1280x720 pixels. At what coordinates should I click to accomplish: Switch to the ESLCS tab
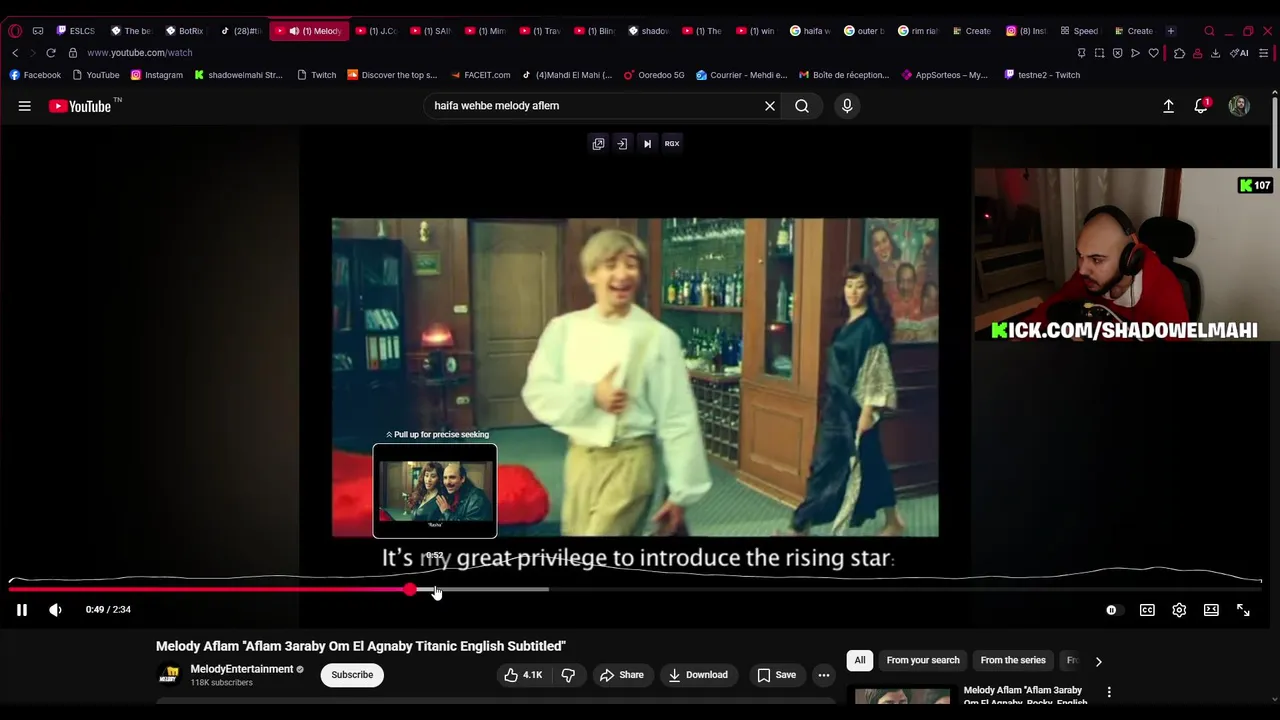[76, 31]
